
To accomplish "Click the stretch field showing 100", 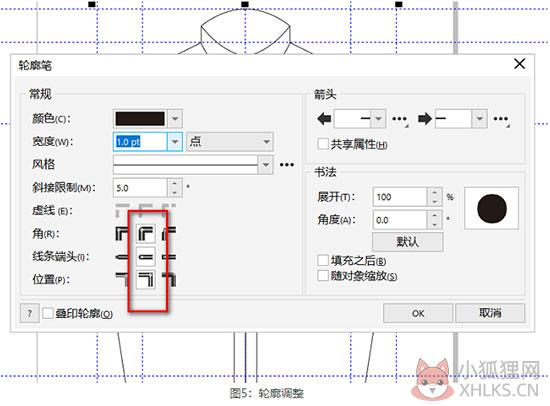I will pos(400,197).
